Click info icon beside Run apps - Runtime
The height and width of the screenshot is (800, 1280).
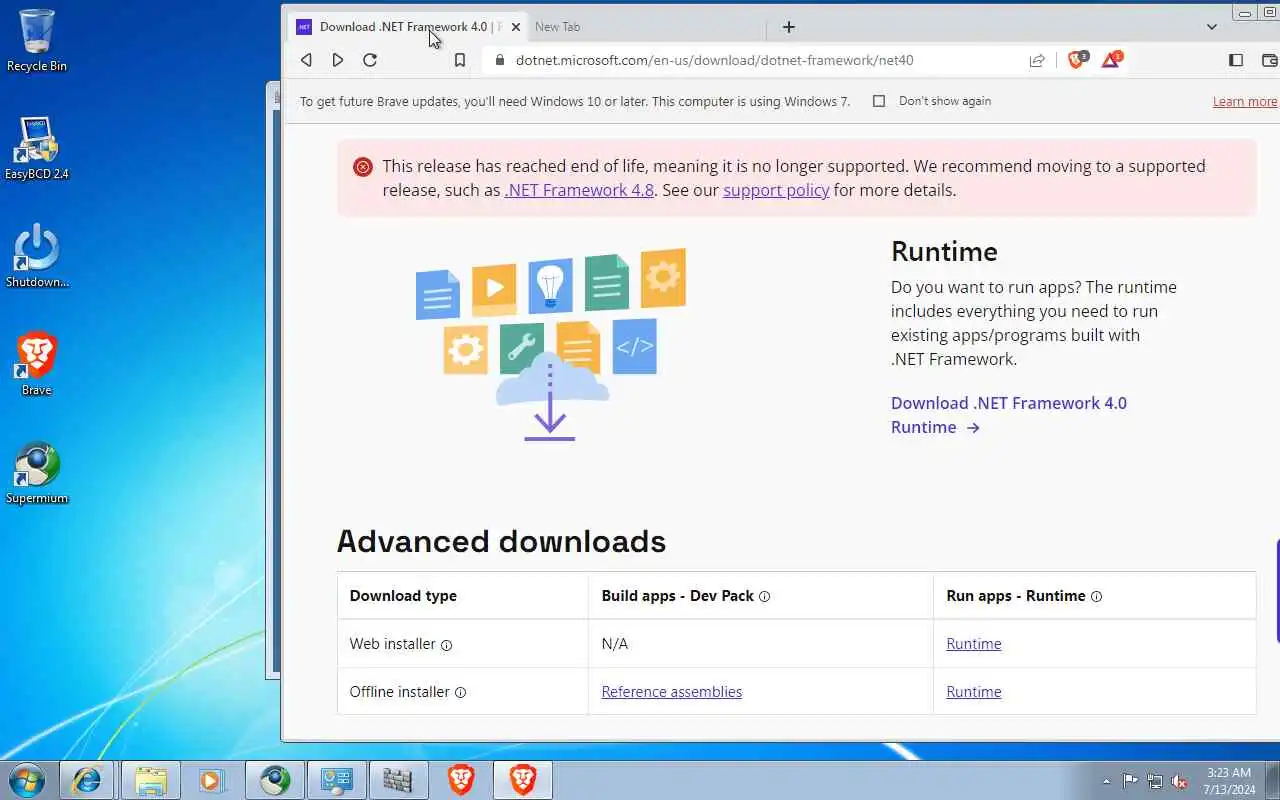coord(1097,596)
